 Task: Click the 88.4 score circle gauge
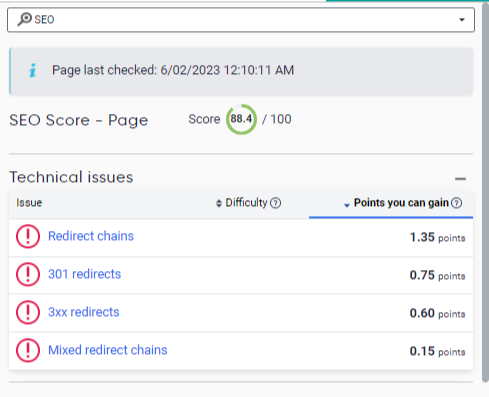click(241, 119)
